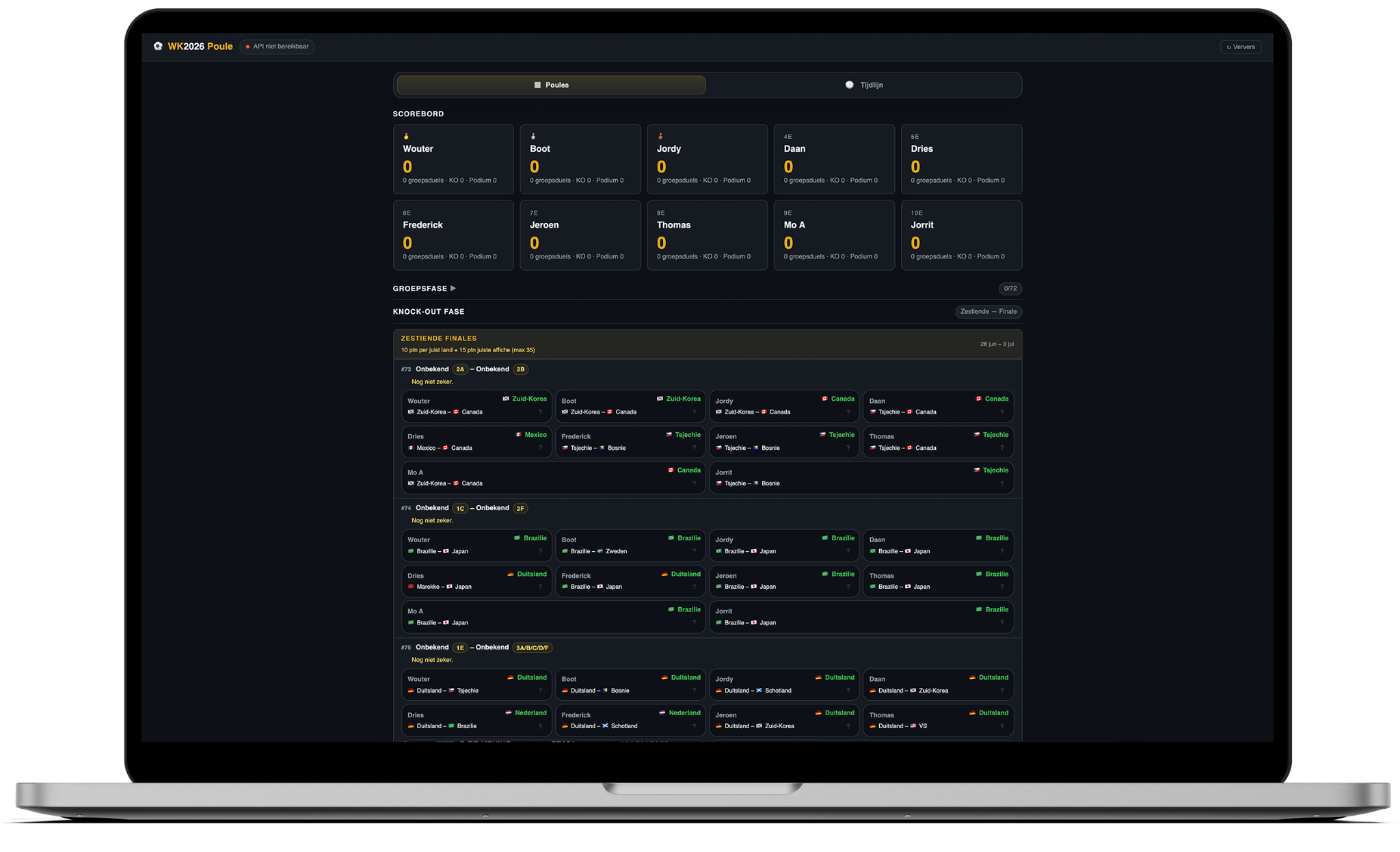Screen dimensions: 1400x852
Task: Click the bronze medal icon on Jordy's card
Action: click(x=660, y=137)
